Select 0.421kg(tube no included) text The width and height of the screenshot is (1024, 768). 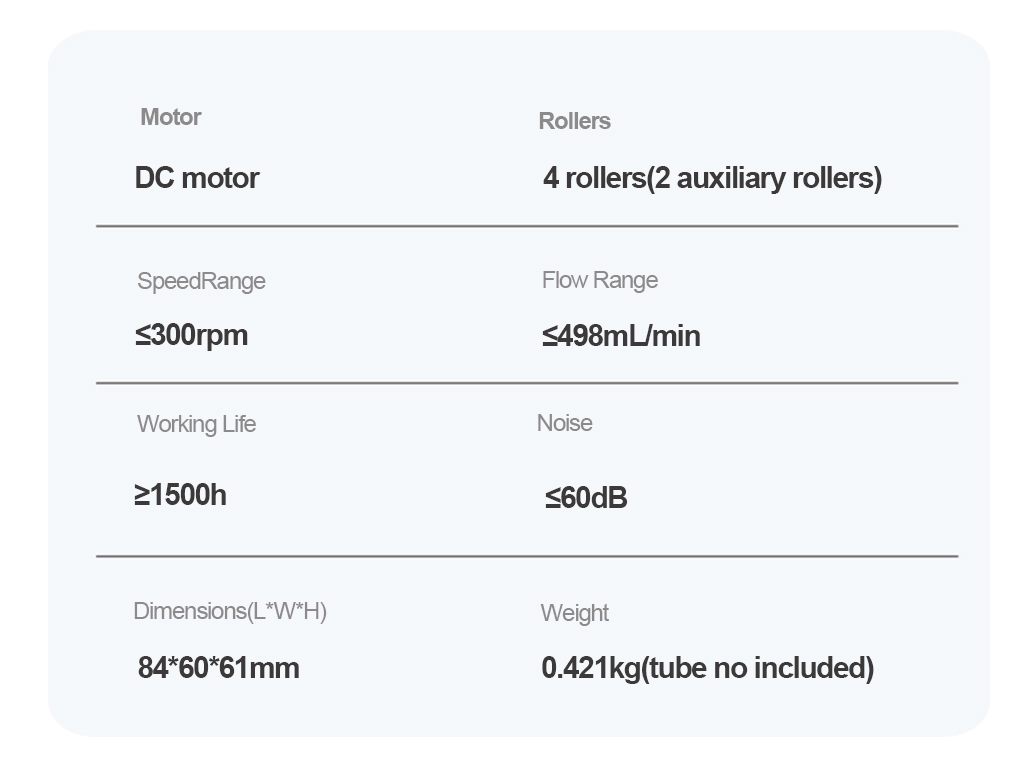(707, 668)
